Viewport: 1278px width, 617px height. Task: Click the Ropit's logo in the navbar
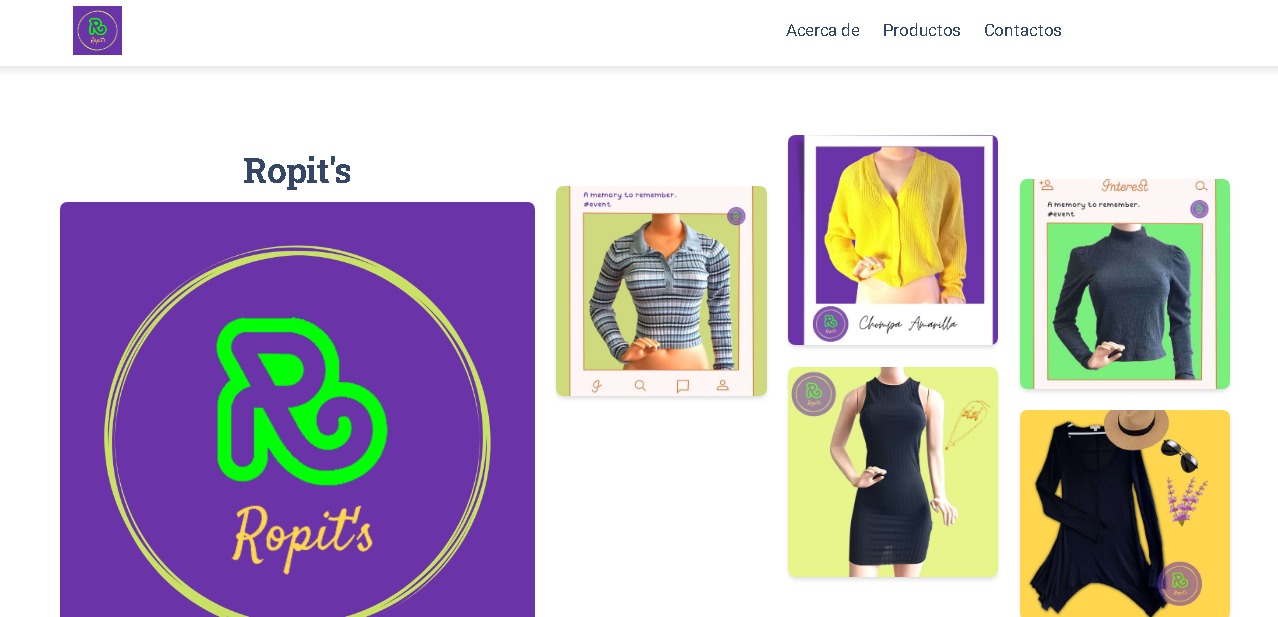click(x=97, y=30)
